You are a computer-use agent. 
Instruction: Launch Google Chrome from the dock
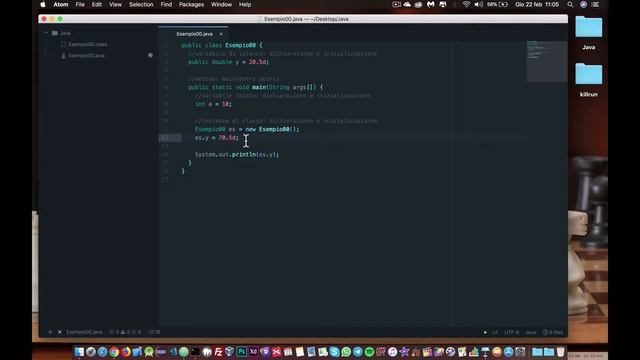(x=114, y=351)
